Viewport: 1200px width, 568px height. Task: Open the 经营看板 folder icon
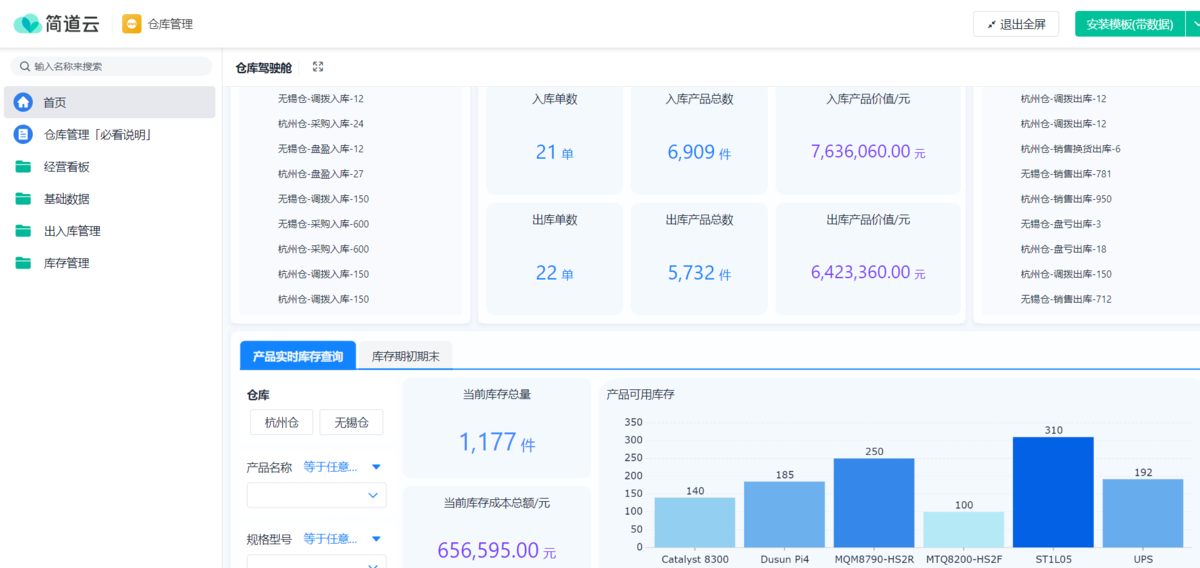[x=23, y=167]
